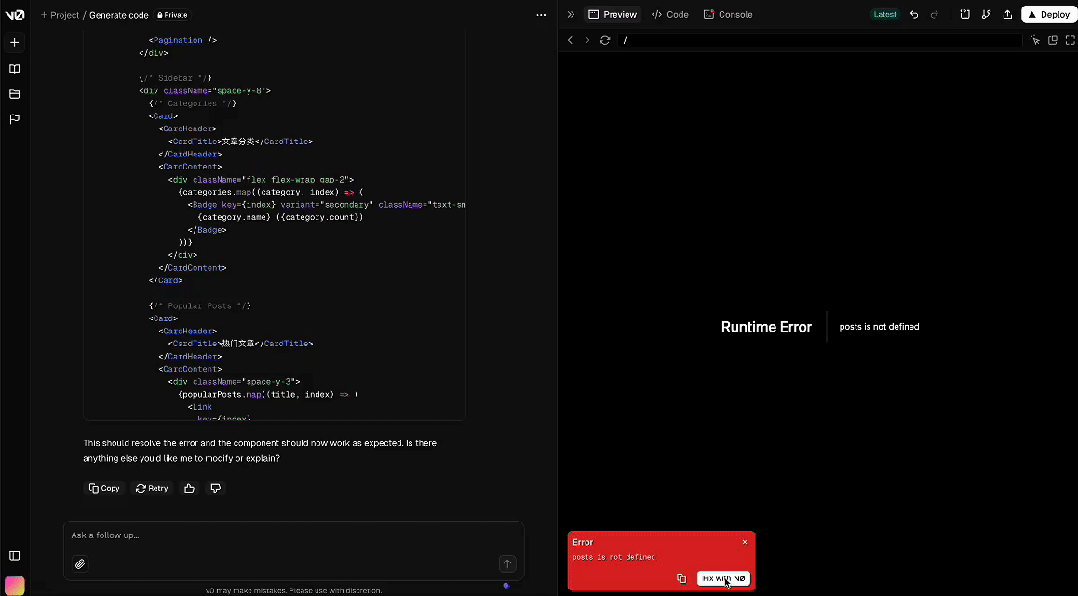Image resolution: width=1078 pixels, height=596 pixels.
Task: Toggle element selector cursor tool in preview
Action: [x=1036, y=40]
